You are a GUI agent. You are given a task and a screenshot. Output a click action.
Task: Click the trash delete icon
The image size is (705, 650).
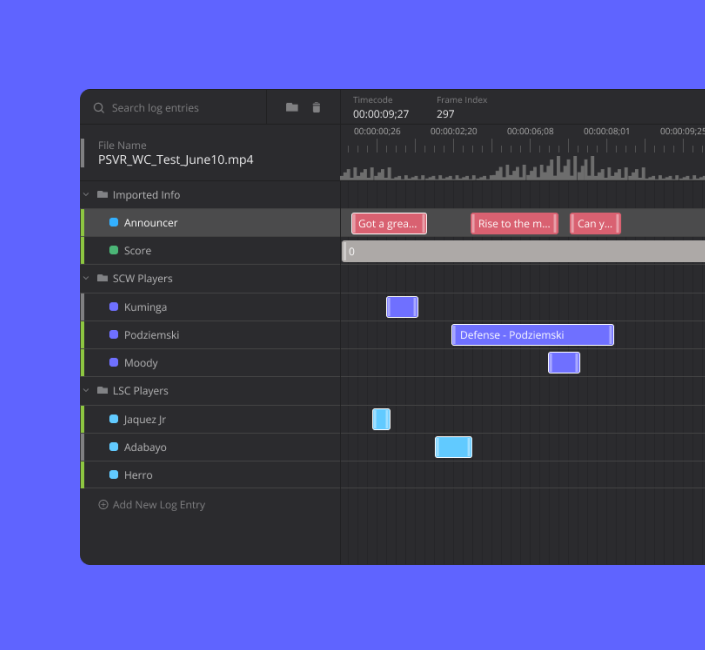pos(317,108)
